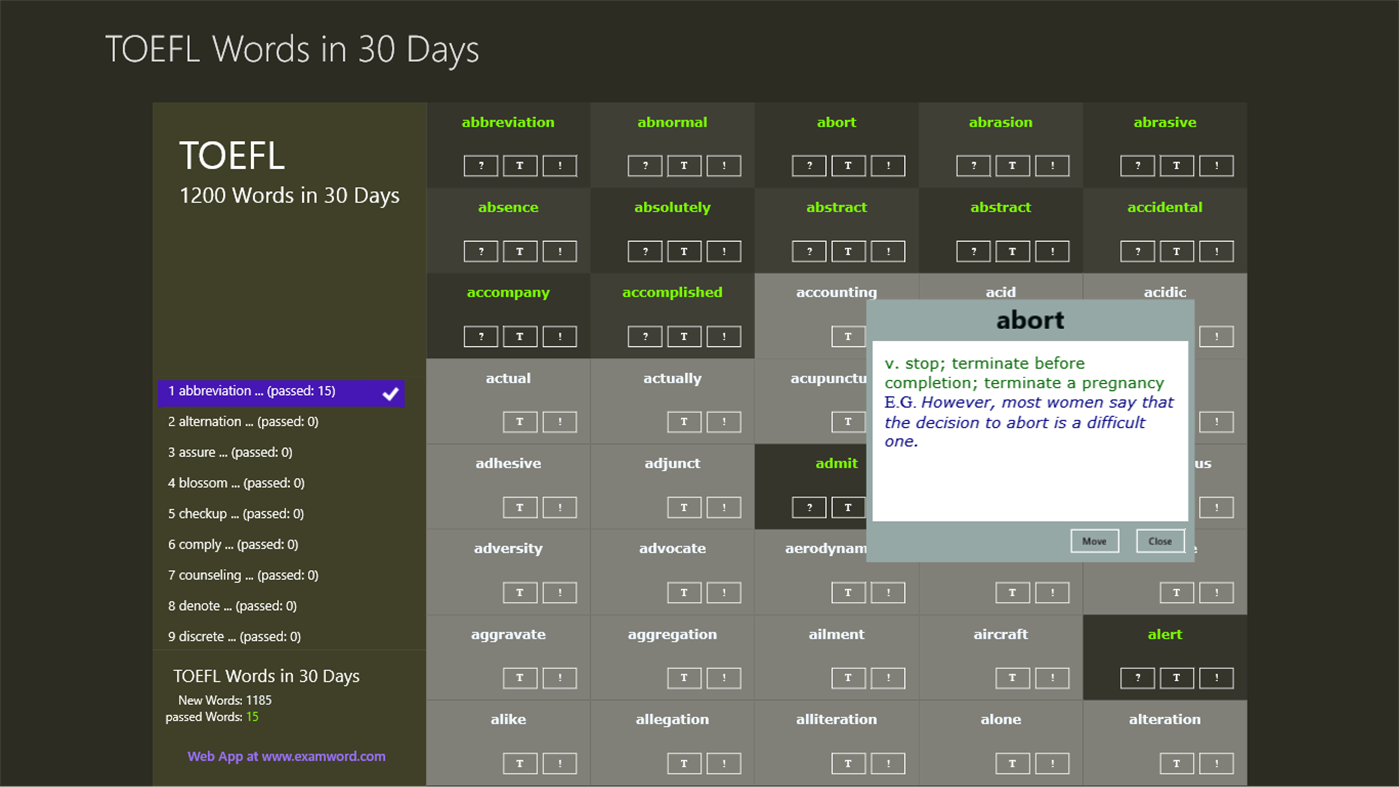Click Move on the abort popup

1094,540
